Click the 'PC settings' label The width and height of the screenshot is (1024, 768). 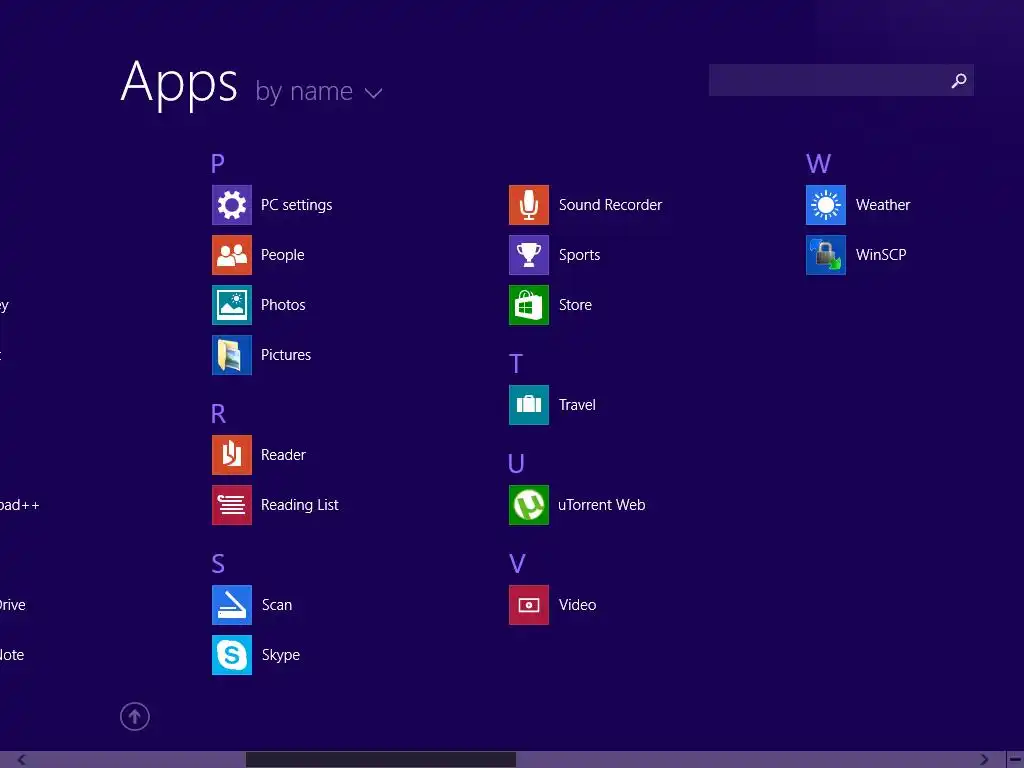pos(296,205)
